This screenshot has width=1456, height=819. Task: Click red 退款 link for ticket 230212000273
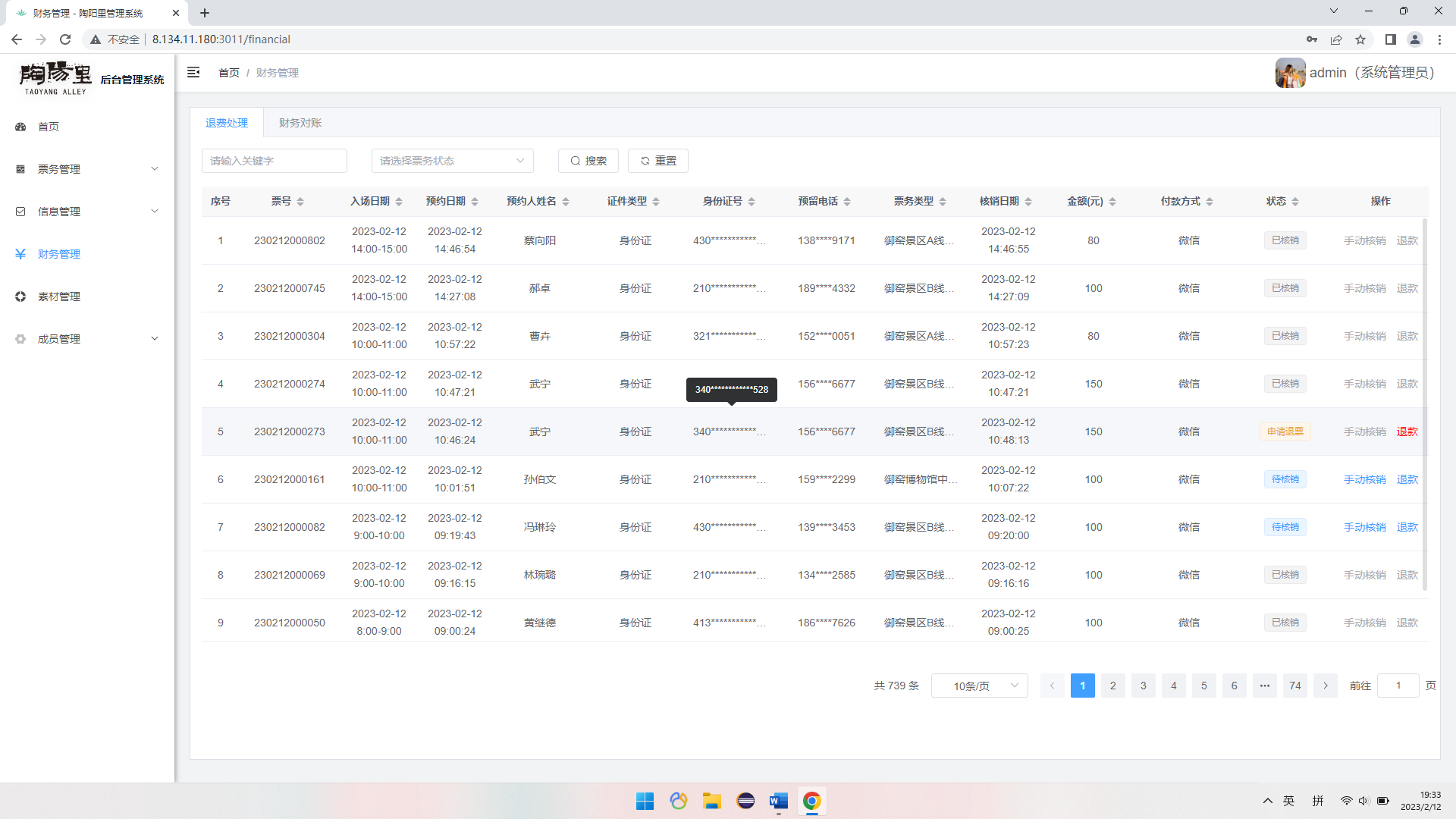(x=1407, y=431)
